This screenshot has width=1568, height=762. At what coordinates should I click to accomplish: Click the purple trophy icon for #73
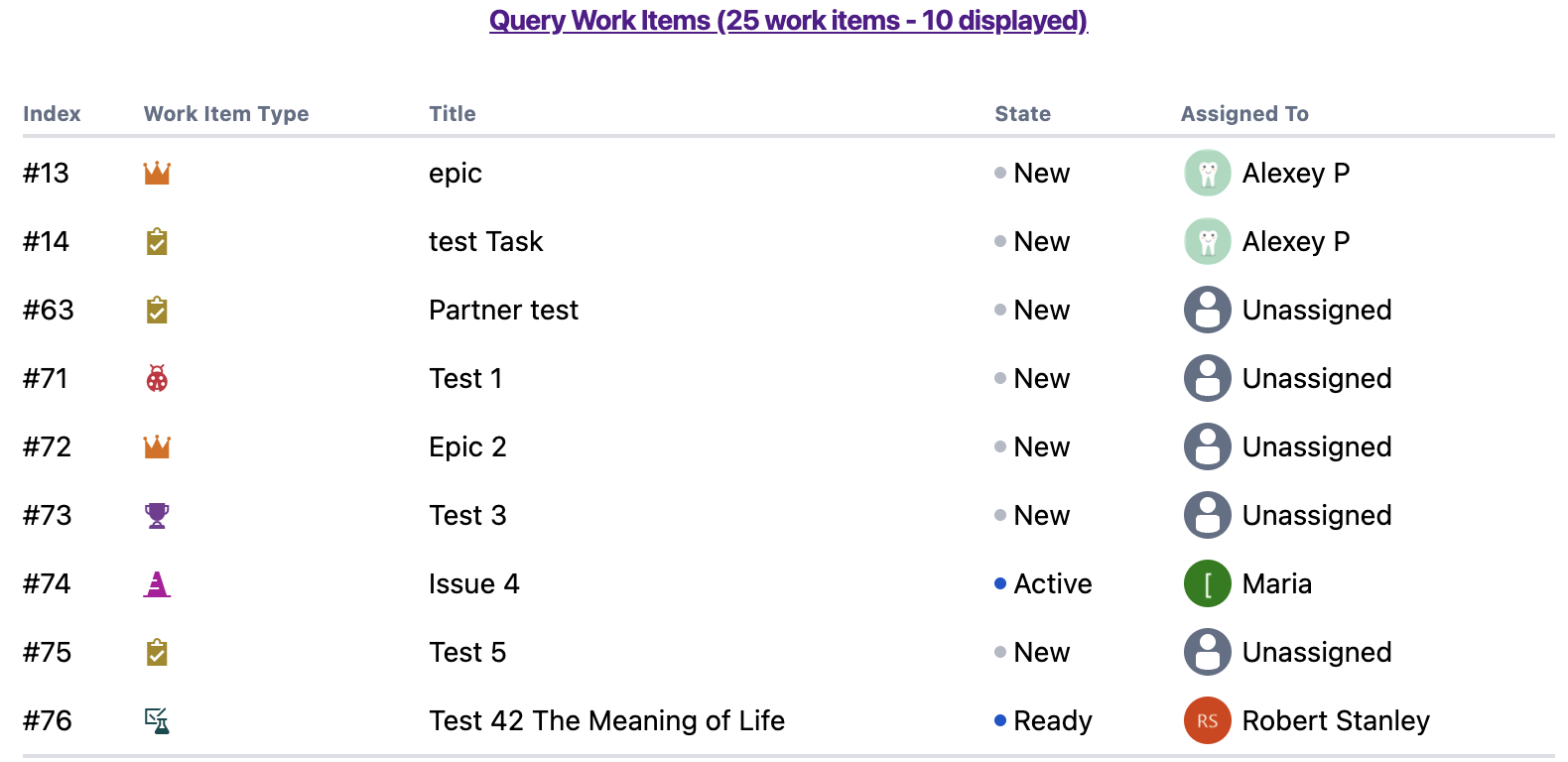point(157,516)
